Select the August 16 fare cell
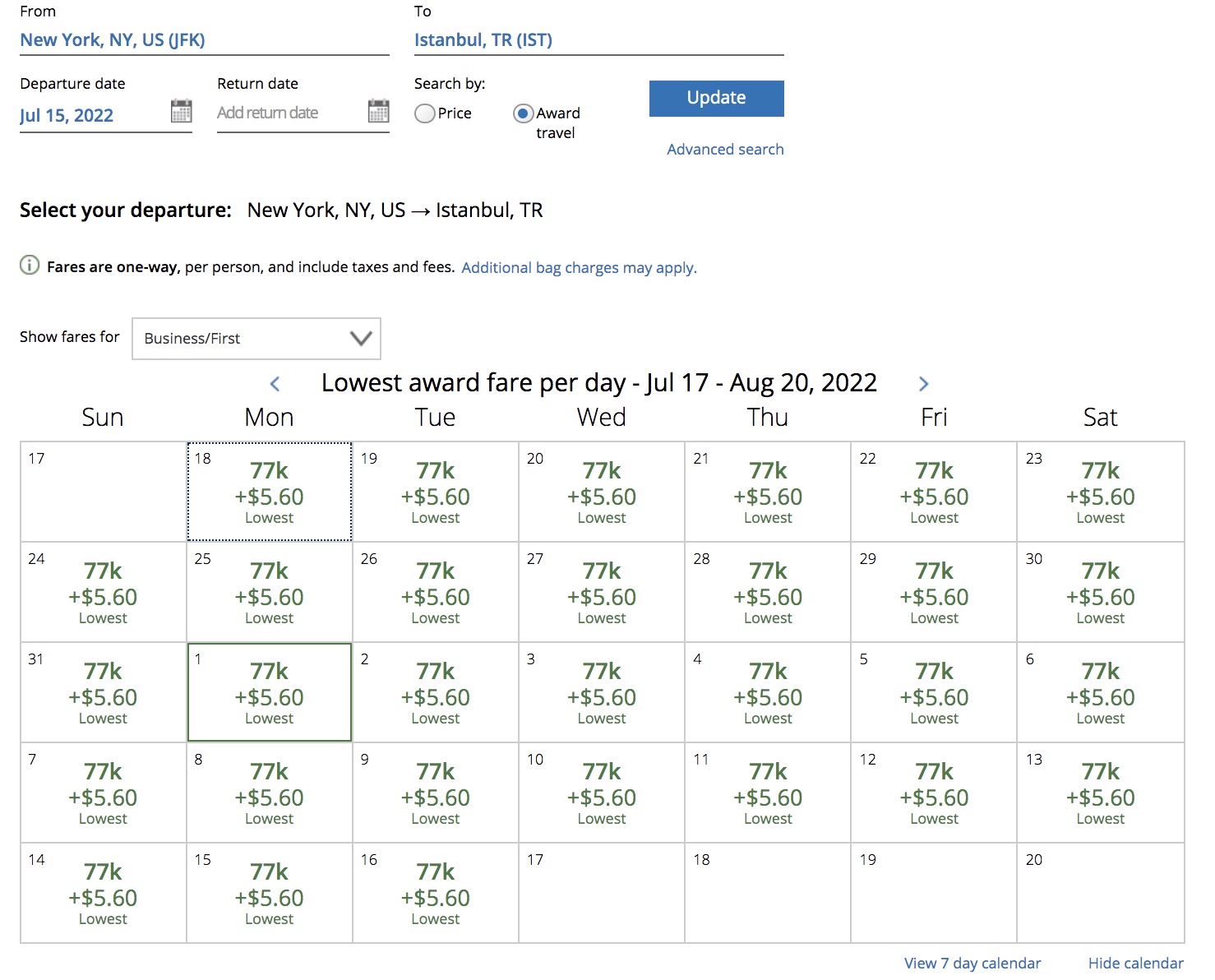Viewport: 1215px width, 980px height. 436,894
